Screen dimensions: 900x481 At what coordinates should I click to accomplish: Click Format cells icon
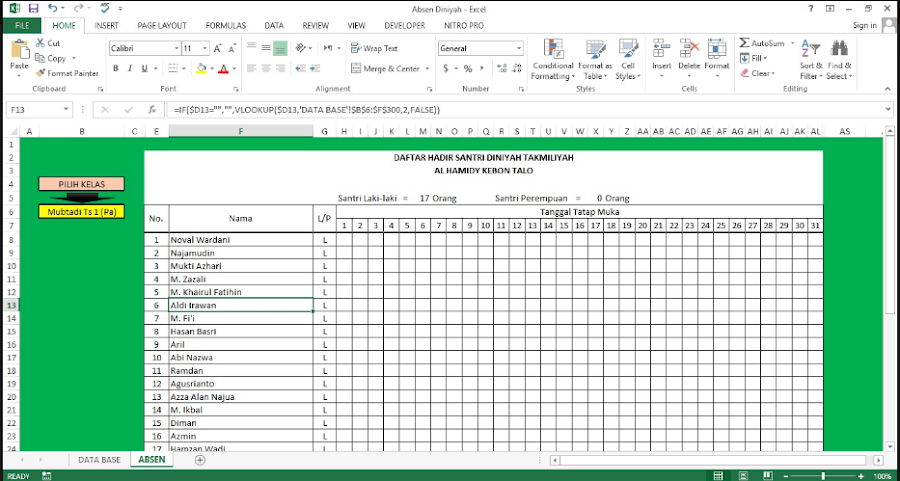716,48
